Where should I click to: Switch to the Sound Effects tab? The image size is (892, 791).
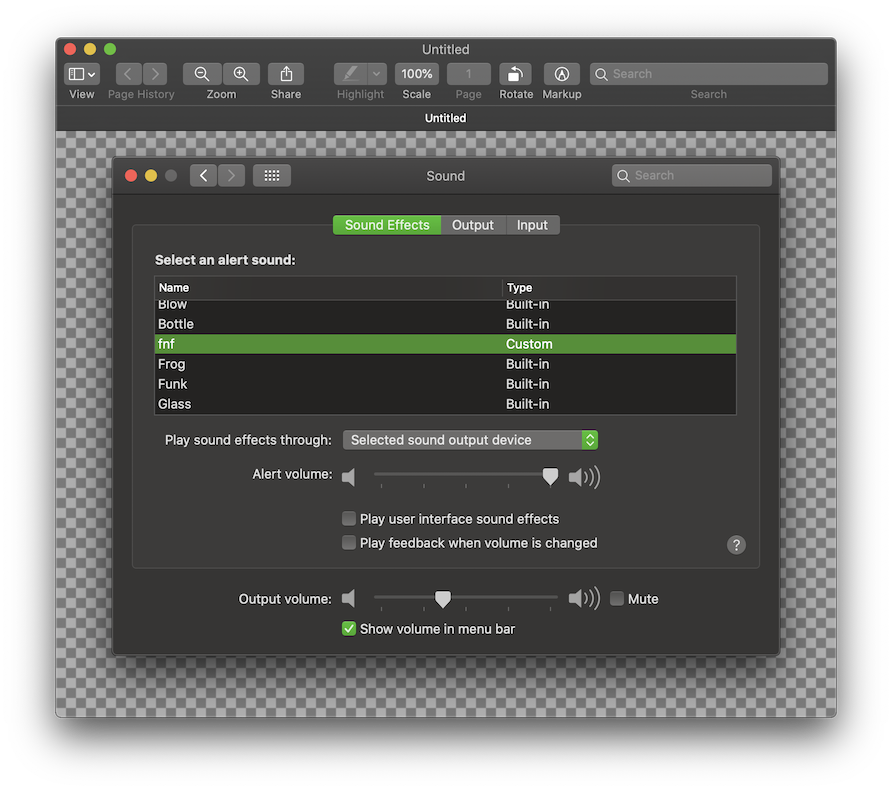[387, 225]
